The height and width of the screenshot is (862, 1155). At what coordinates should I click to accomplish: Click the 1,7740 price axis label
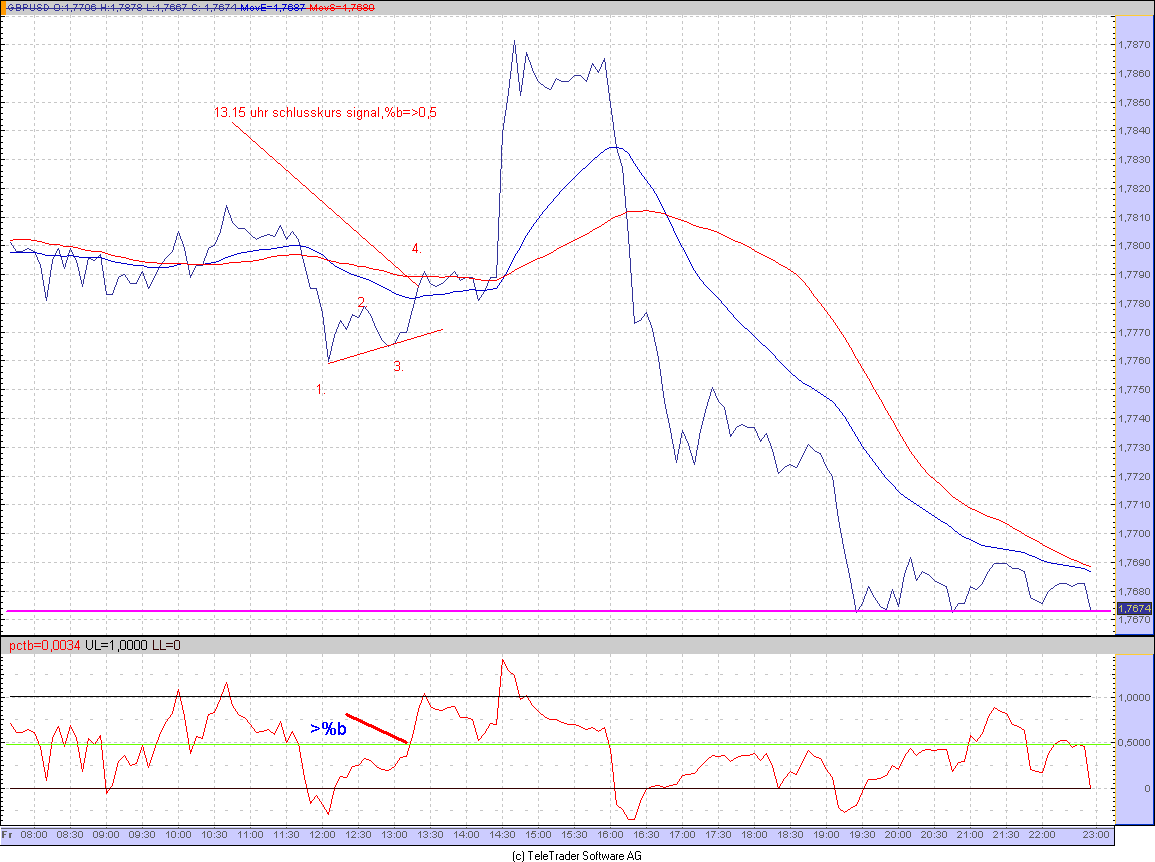1134,418
